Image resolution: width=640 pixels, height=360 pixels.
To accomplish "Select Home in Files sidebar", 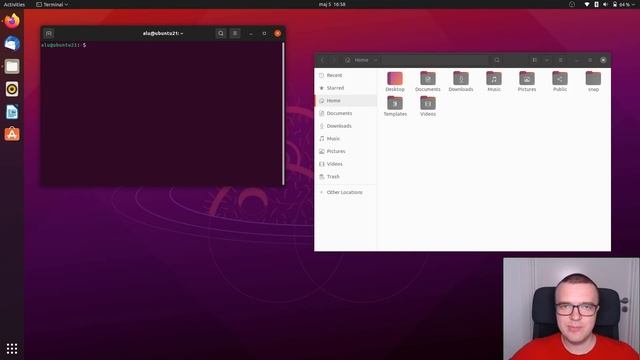I will (x=346, y=101).
